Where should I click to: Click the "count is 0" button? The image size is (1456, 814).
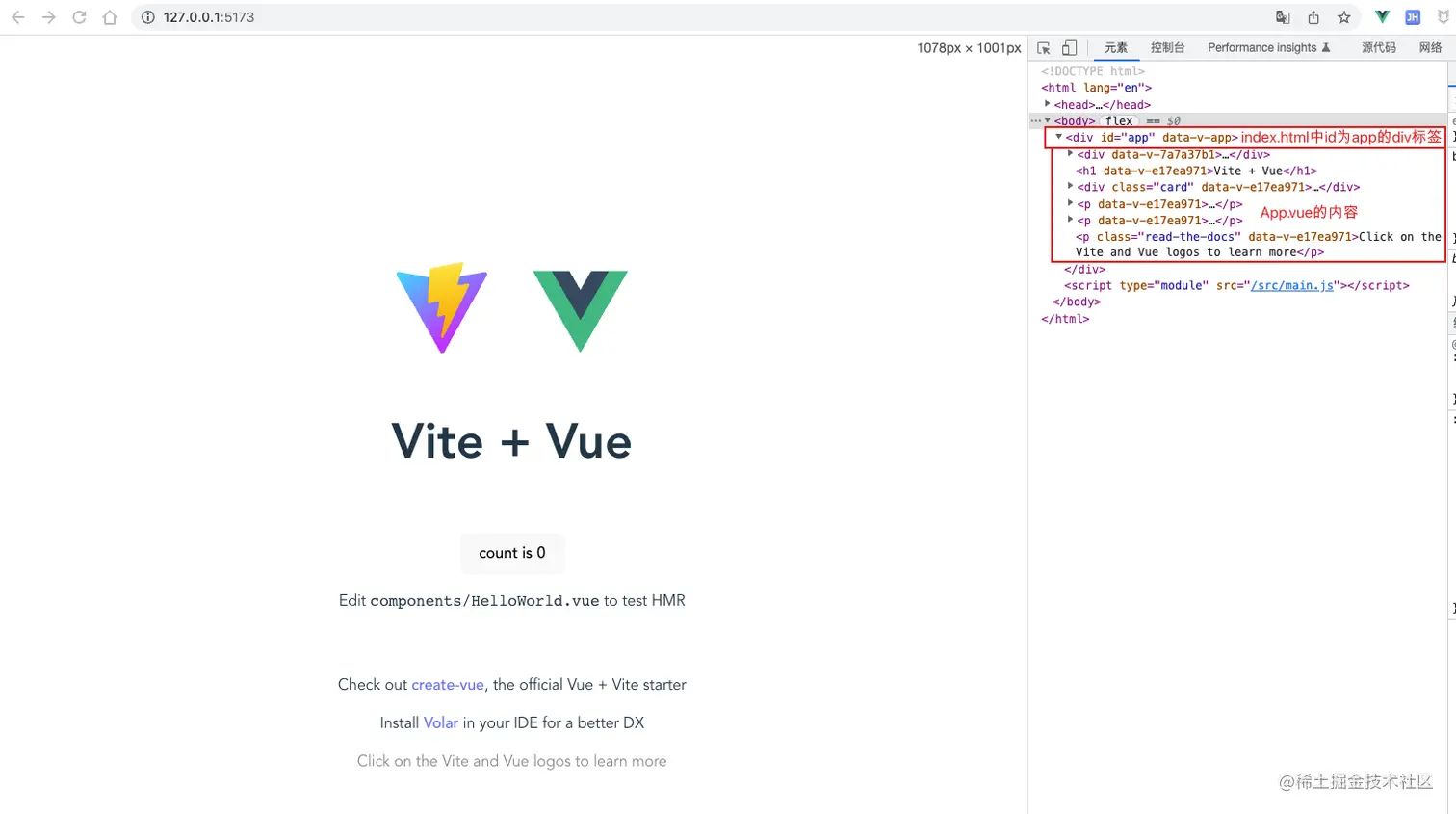[x=512, y=553]
